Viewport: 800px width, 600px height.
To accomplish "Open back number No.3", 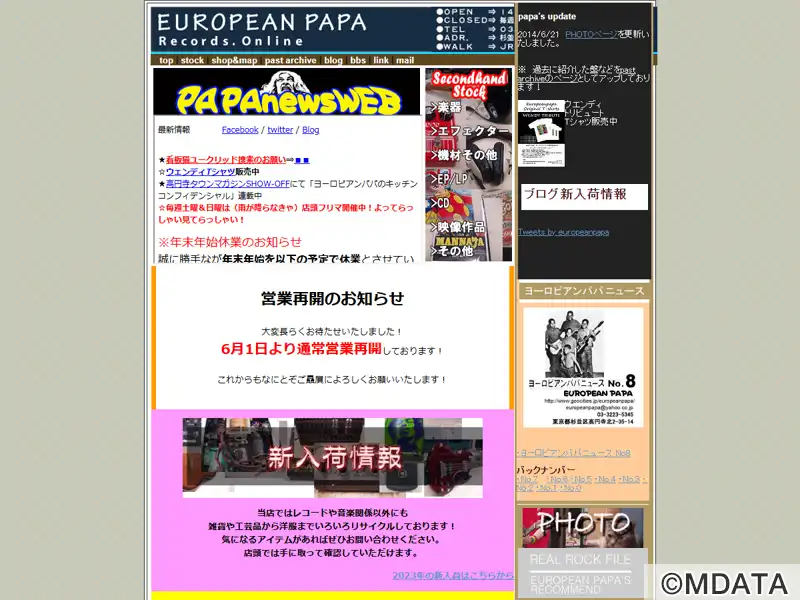I will [x=631, y=480].
